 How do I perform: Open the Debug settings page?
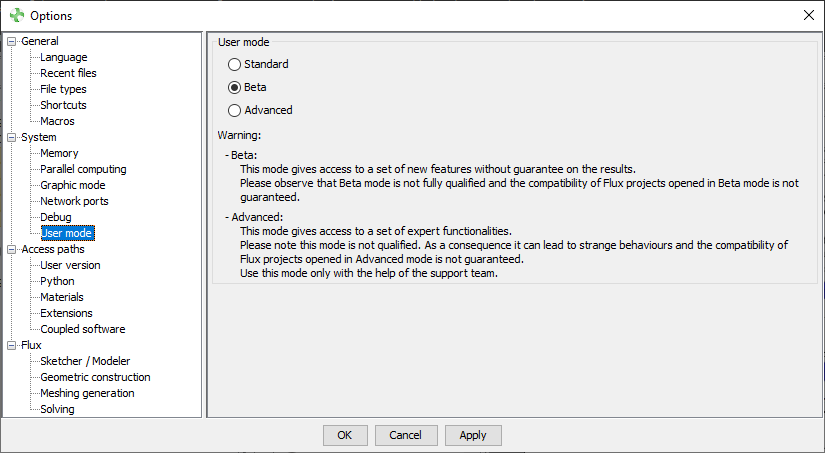pyautogui.click(x=56, y=217)
